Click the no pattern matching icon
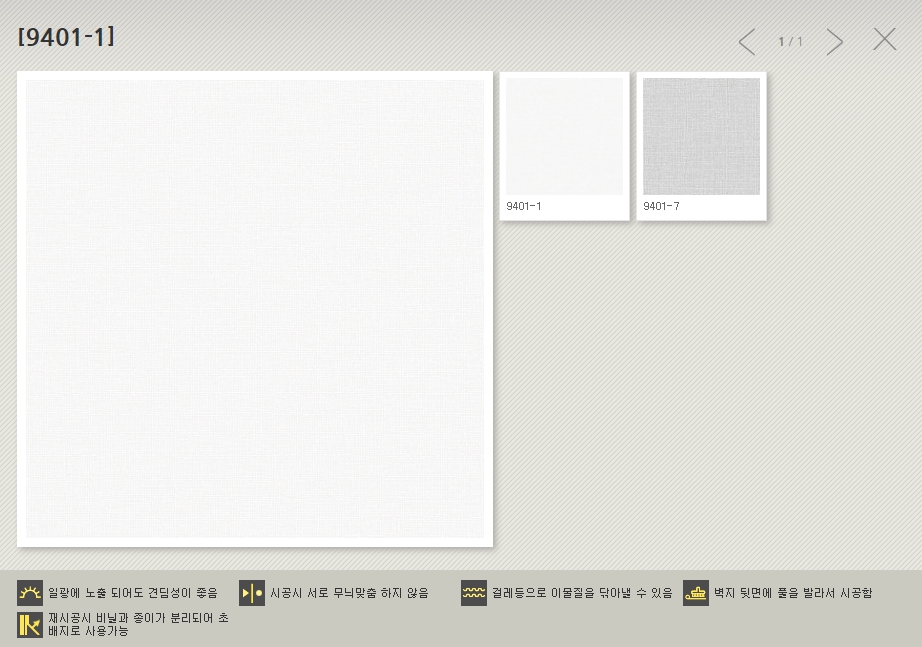This screenshot has height=647, width=922. pyautogui.click(x=252, y=593)
